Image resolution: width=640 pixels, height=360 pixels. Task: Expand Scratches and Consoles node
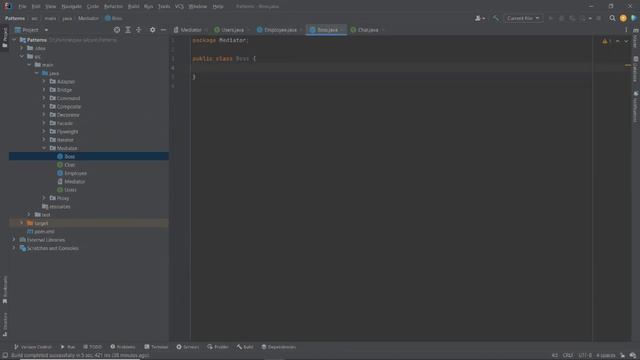14,248
